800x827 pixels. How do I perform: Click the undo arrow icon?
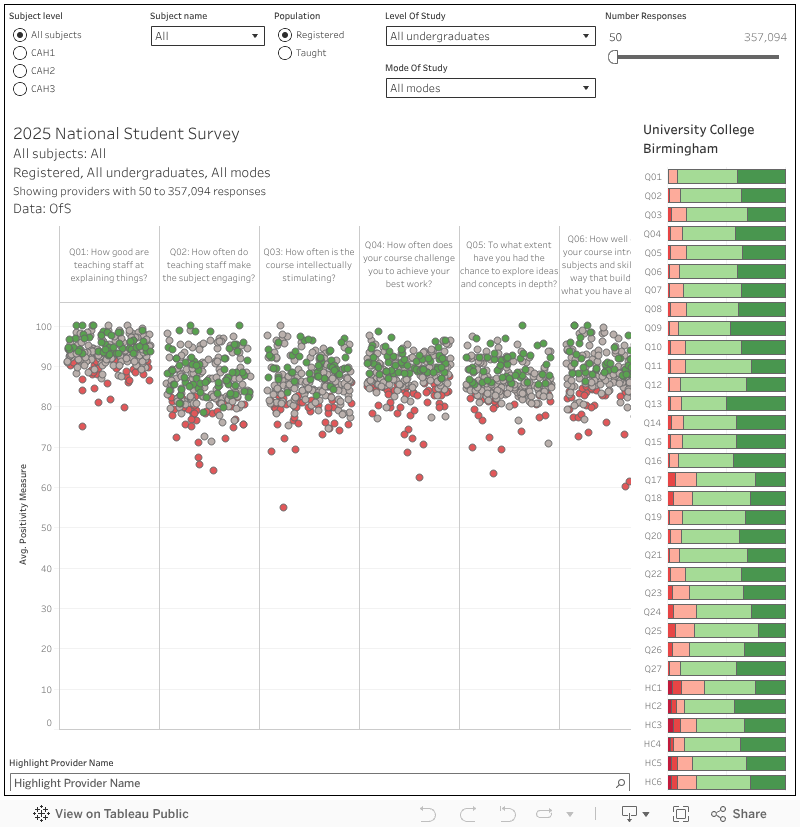coord(428,813)
